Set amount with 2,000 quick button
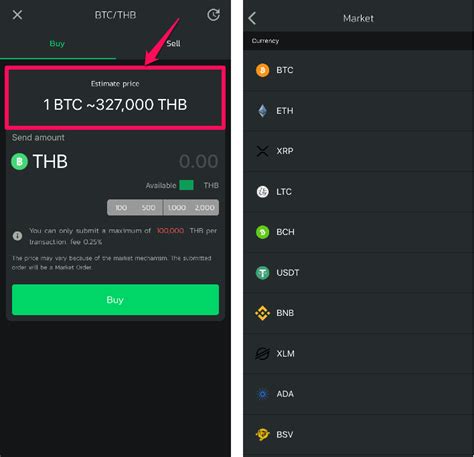 point(205,208)
